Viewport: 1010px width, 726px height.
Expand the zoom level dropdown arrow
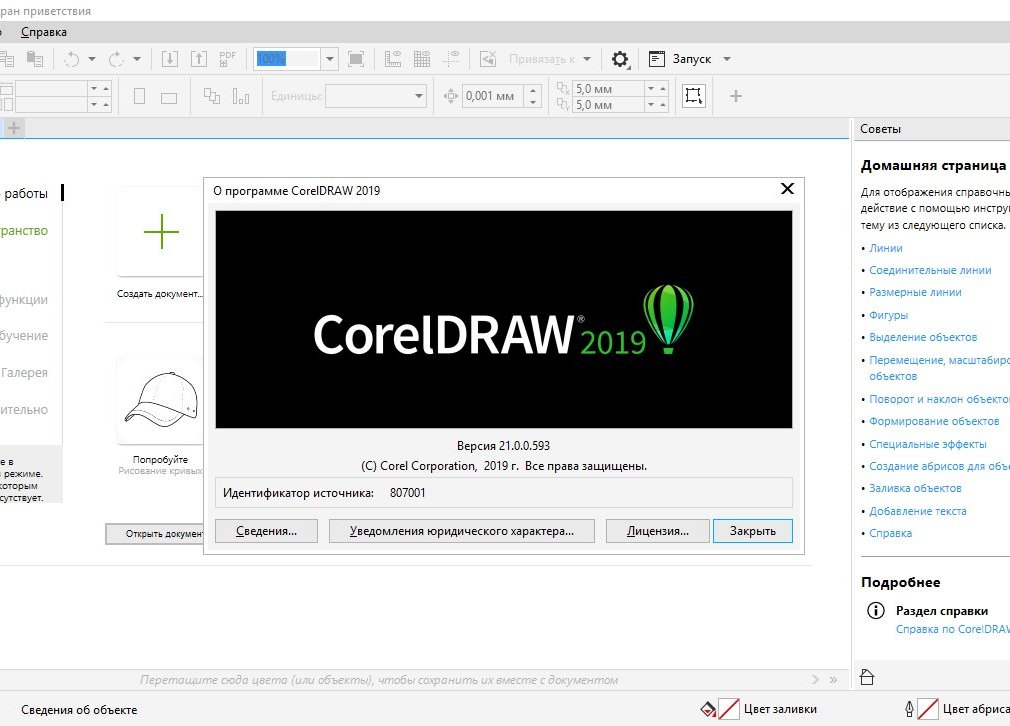click(330, 59)
